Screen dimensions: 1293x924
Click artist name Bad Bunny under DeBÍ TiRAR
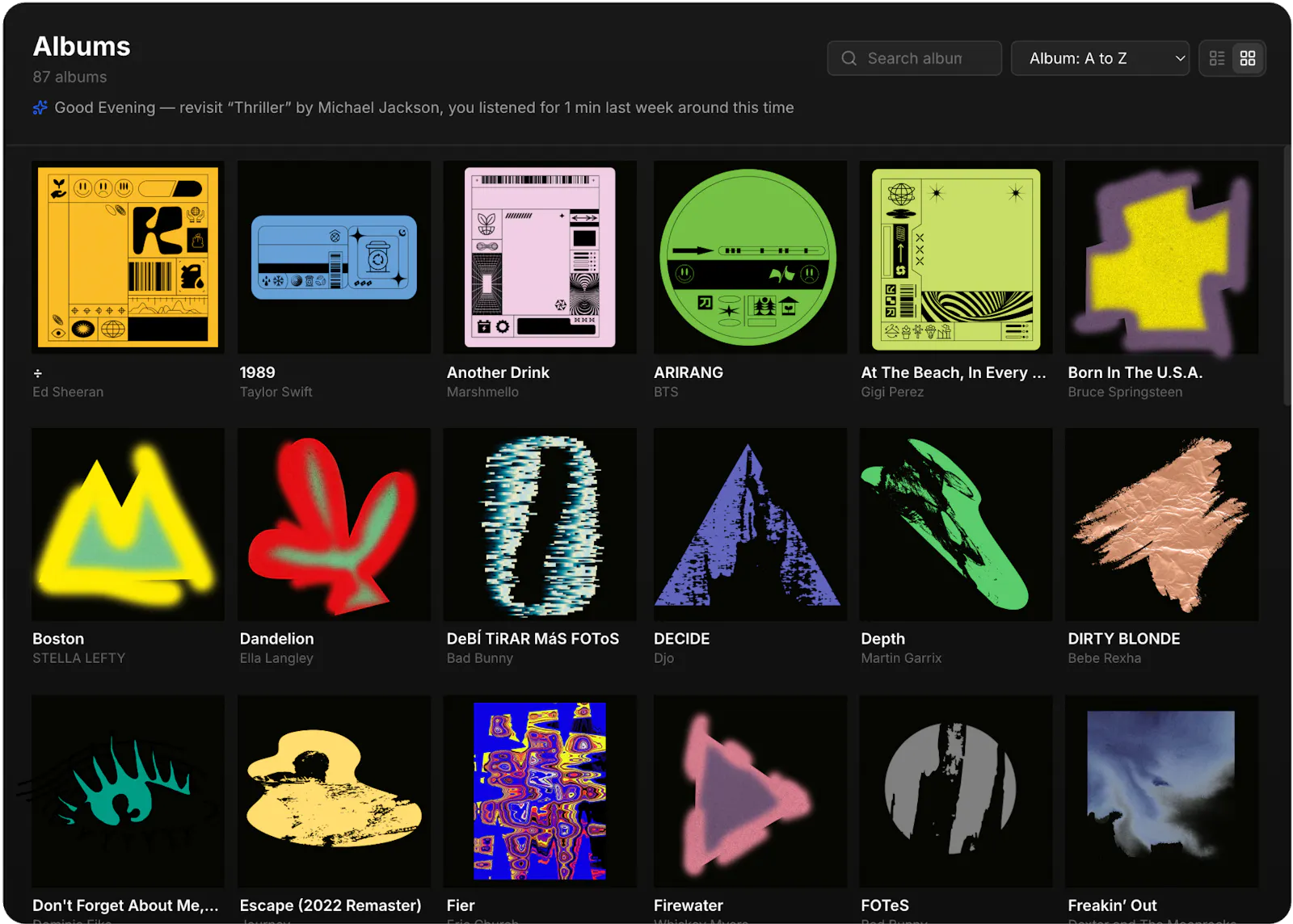coord(480,658)
